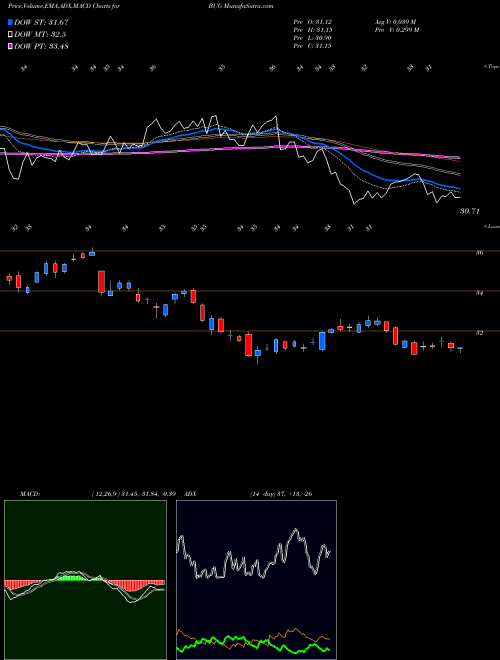Viewport: 500px width, 660px height.
Task: Click the 'Avg V: 0.089 M' volume text
Action: point(395,21)
